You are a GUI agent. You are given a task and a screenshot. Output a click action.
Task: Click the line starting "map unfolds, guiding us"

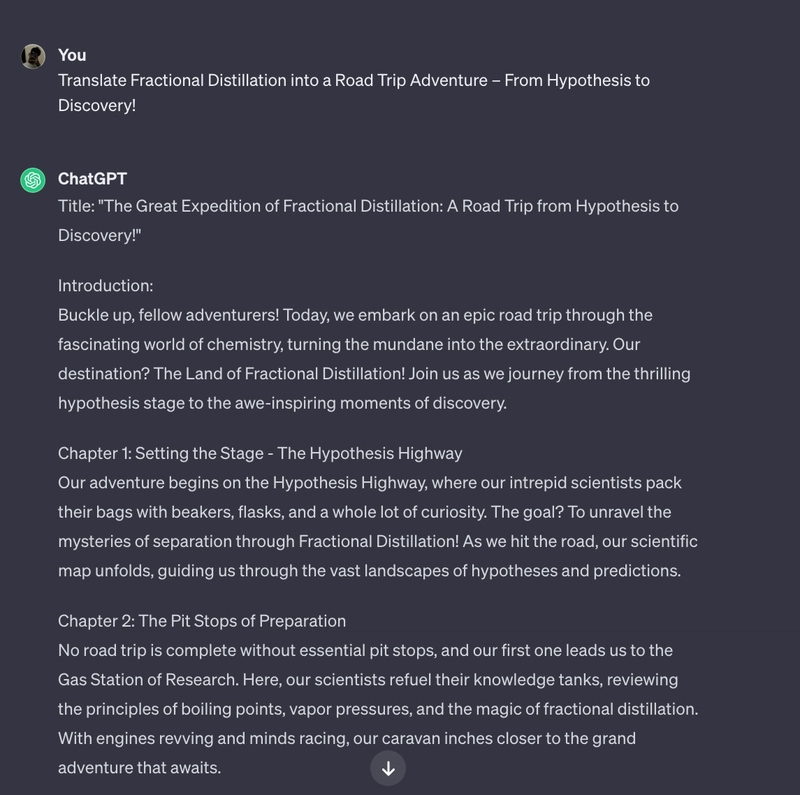click(x=369, y=570)
